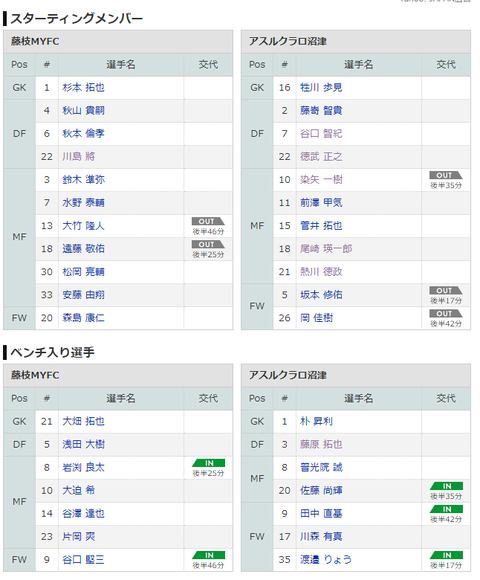Open player link 片岡 爽
480x580 pixels.
click(x=78, y=536)
